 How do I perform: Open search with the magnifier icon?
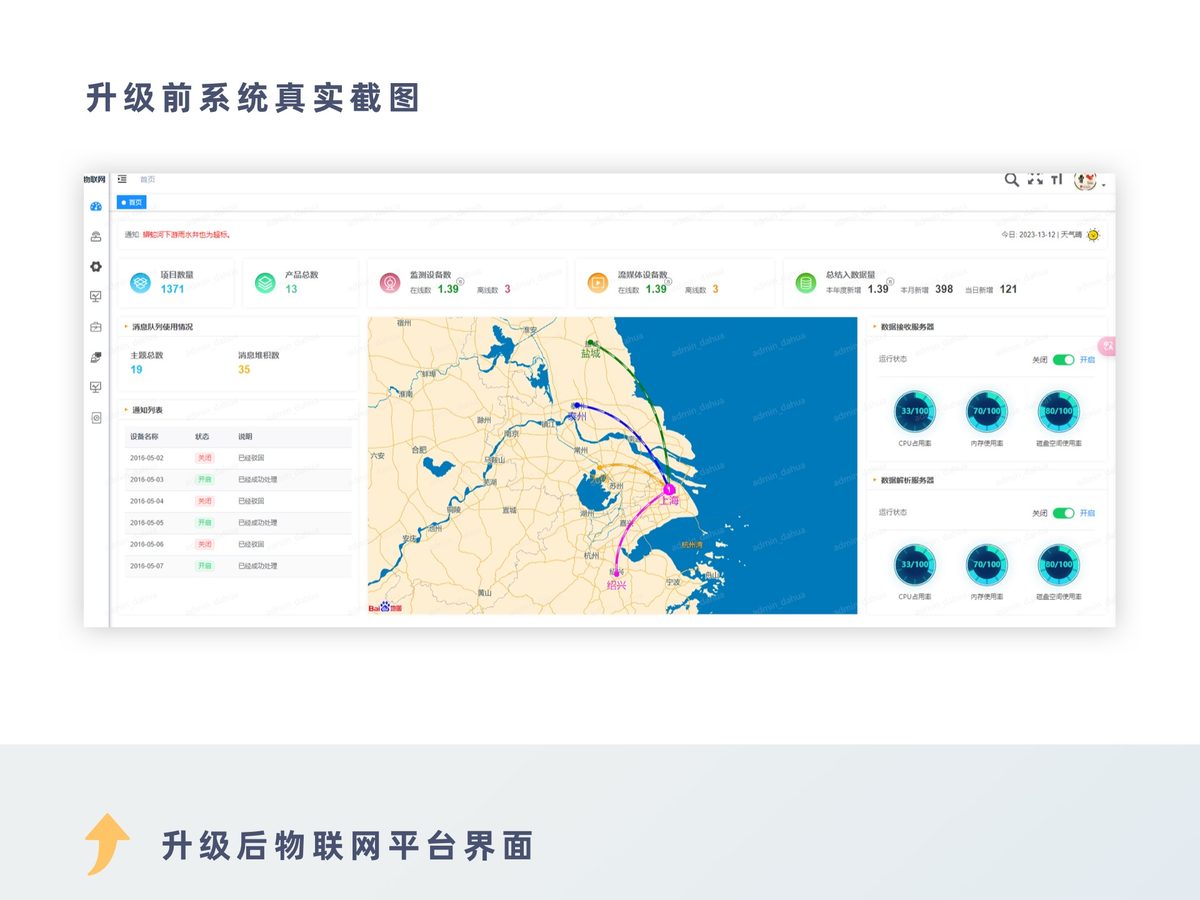tap(1011, 180)
